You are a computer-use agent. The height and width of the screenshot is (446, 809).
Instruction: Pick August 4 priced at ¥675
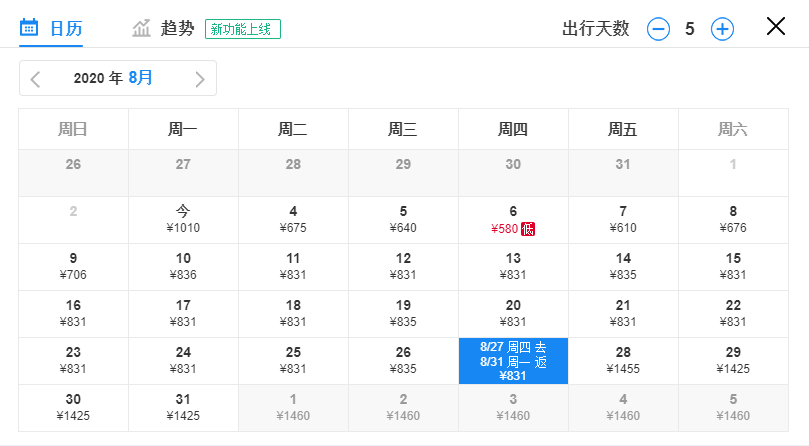click(x=293, y=219)
